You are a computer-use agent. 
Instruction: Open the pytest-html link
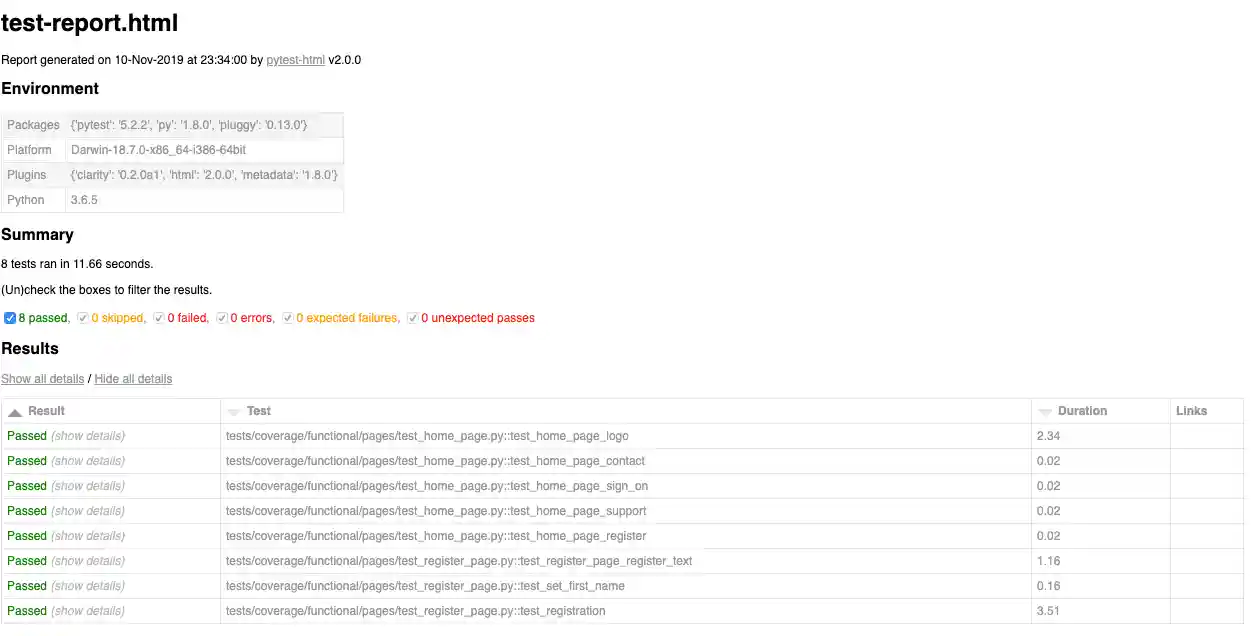[x=295, y=59]
